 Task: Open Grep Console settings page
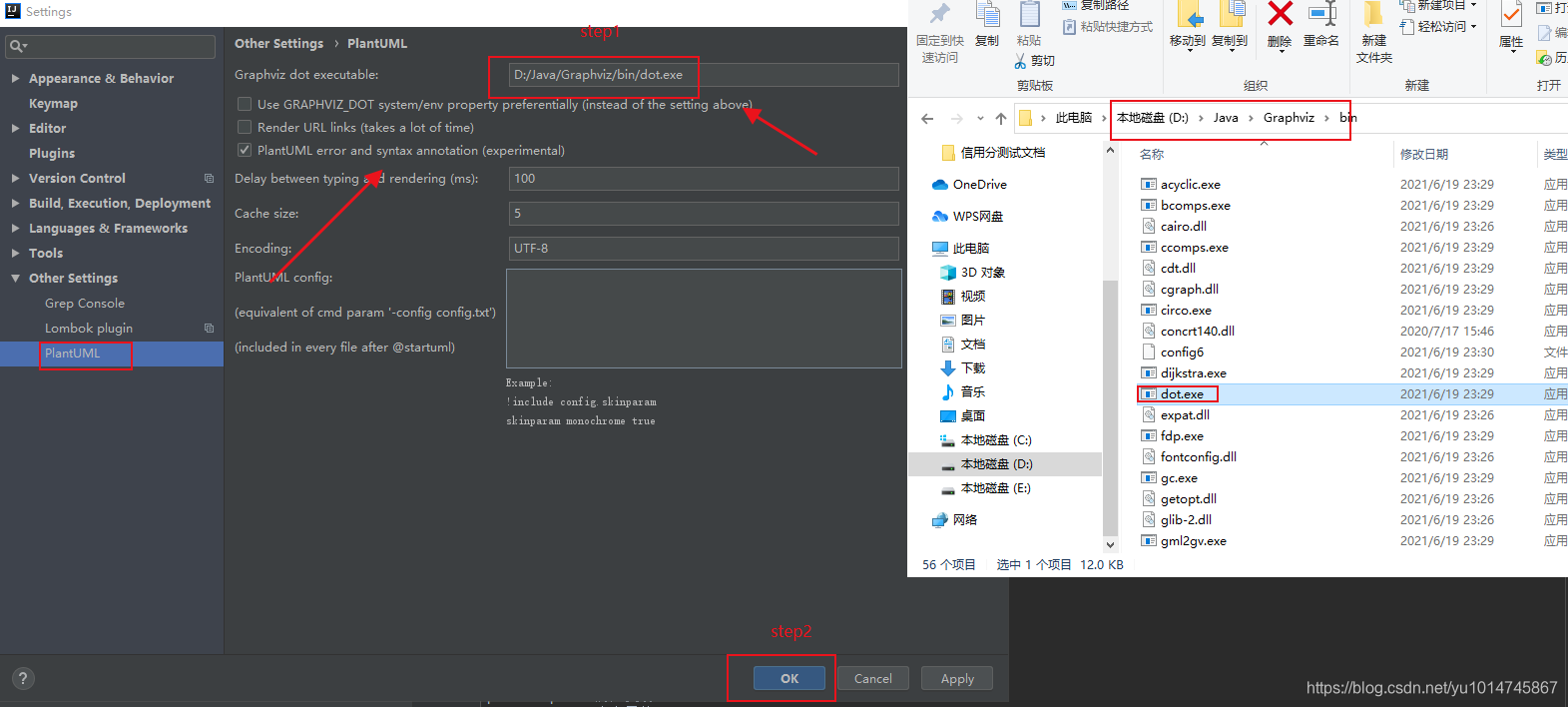85,303
